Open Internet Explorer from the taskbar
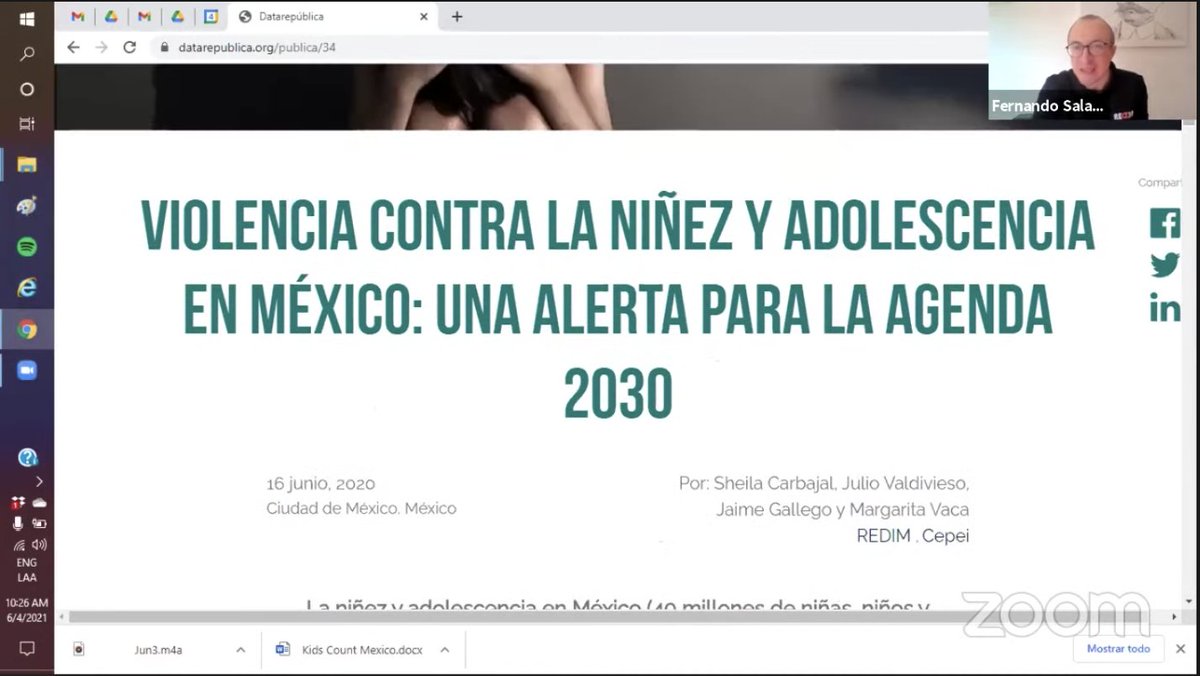This screenshot has height=676, width=1200. (x=27, y=288)
